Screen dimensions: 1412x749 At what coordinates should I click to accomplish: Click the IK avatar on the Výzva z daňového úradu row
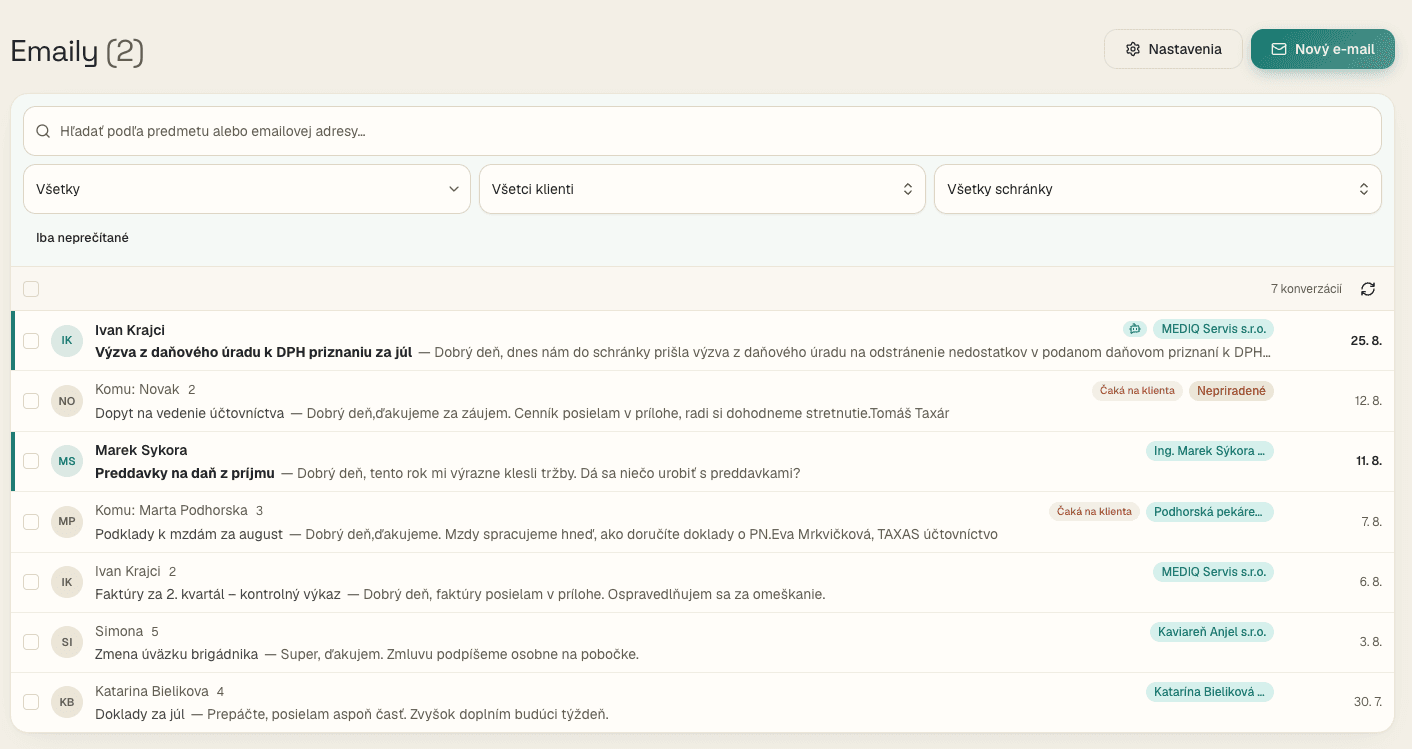[x=66, y=341]
